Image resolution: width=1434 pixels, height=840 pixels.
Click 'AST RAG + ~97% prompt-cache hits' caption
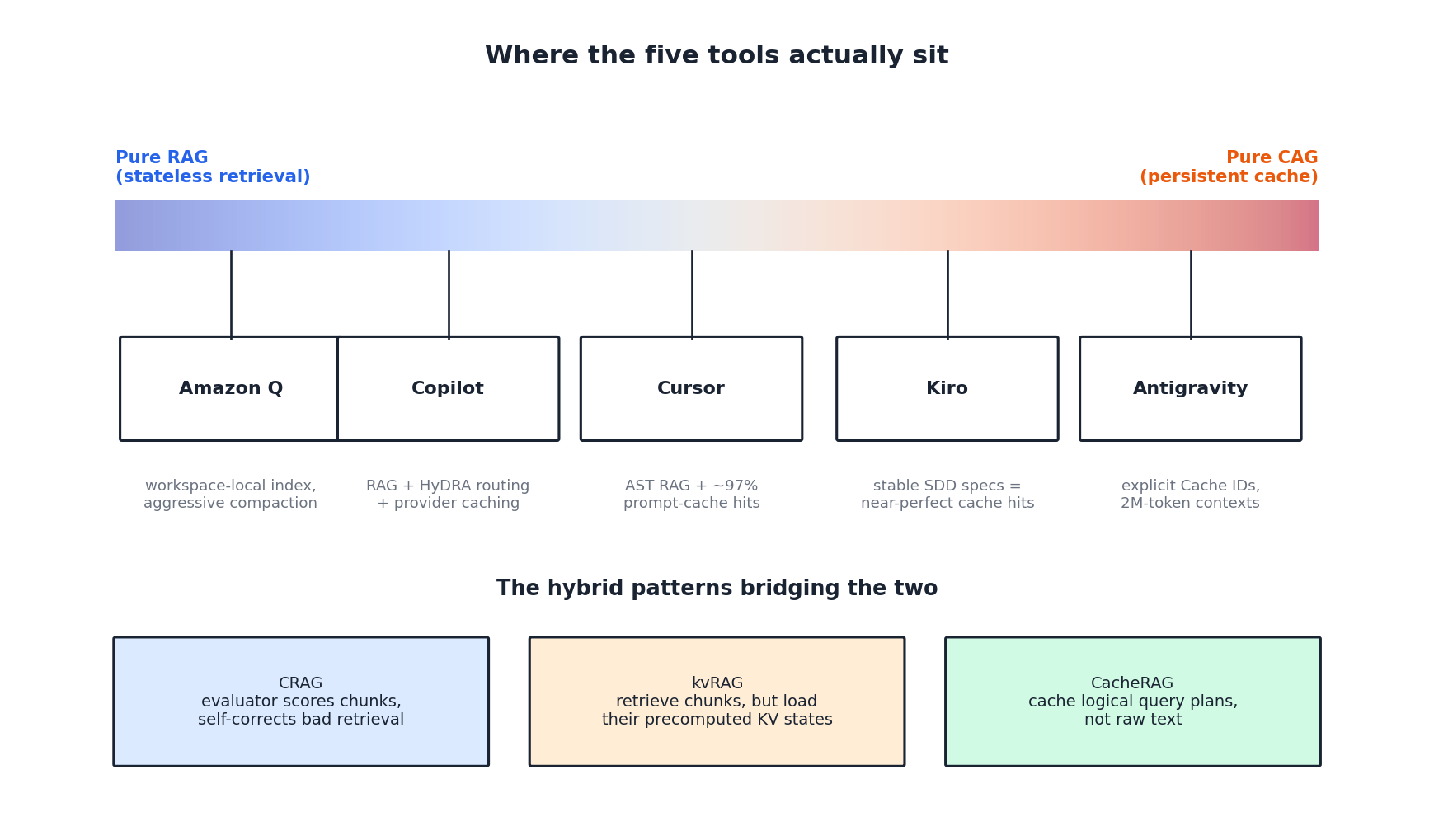pyautogui.click(x=691, y=495)
